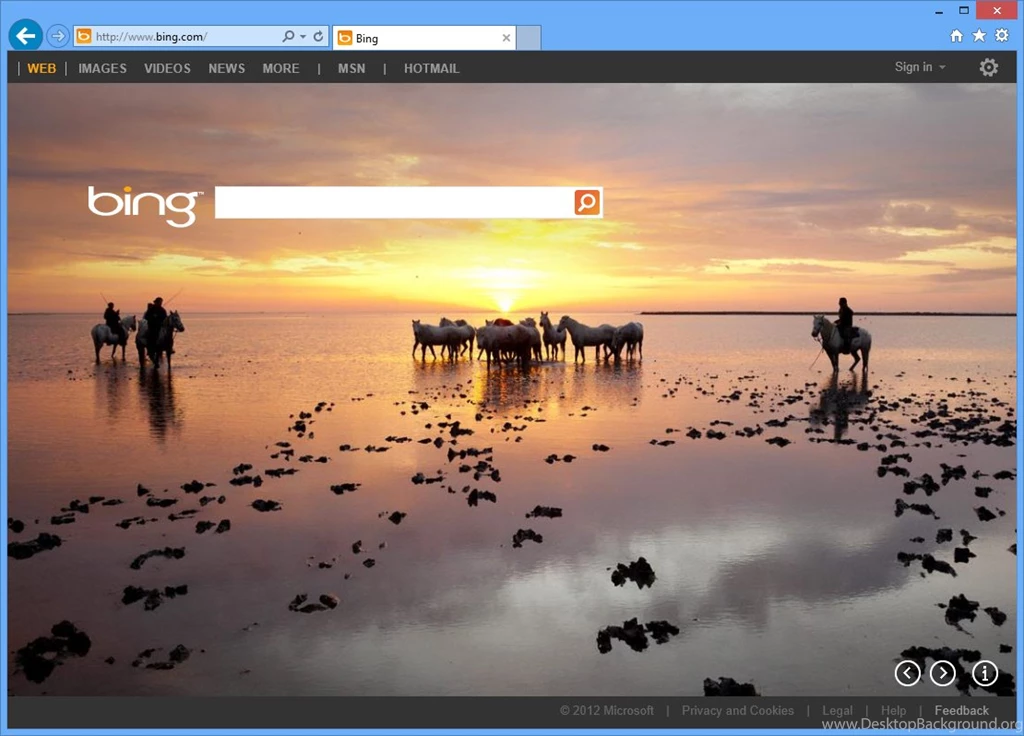The height and width of the screenshot is (736, 1024).
Task: Click the Feedback link
Action: tap(962, 710)
